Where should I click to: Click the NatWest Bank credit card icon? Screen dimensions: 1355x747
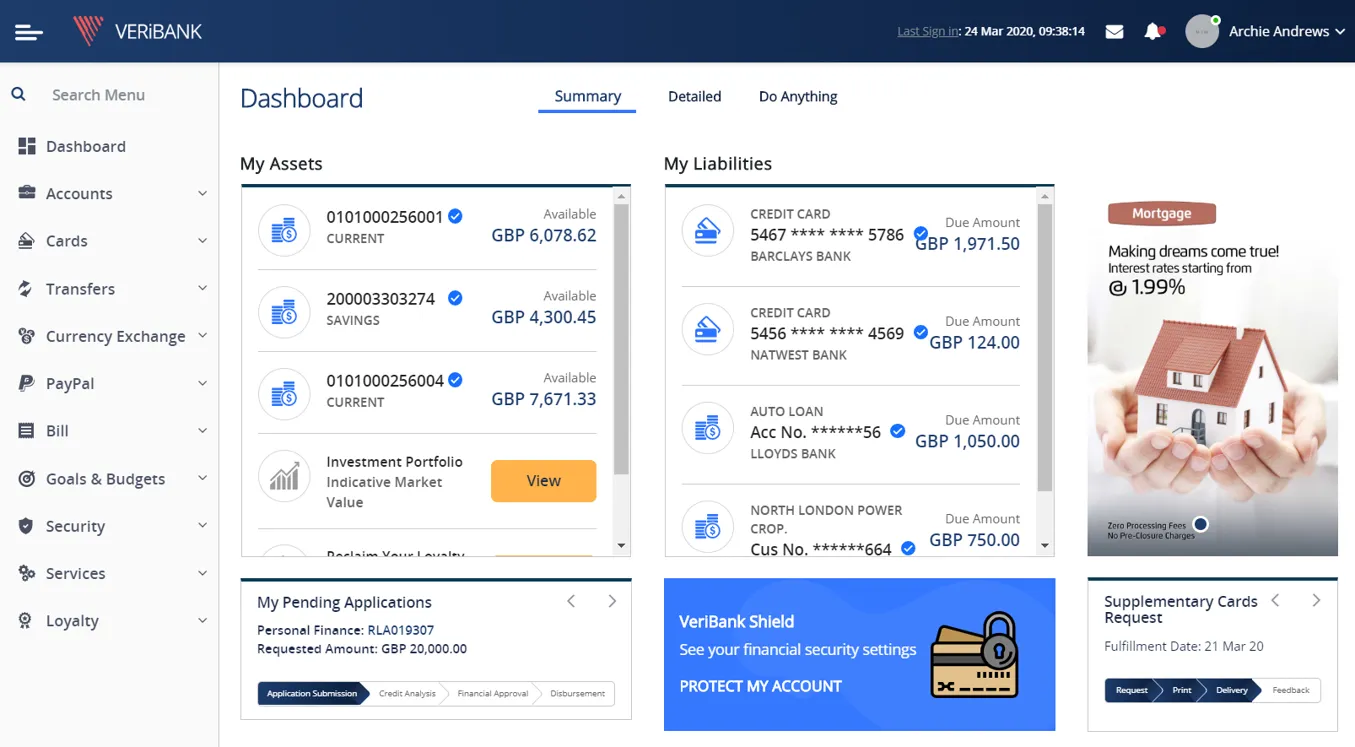[x=707, y=329]
